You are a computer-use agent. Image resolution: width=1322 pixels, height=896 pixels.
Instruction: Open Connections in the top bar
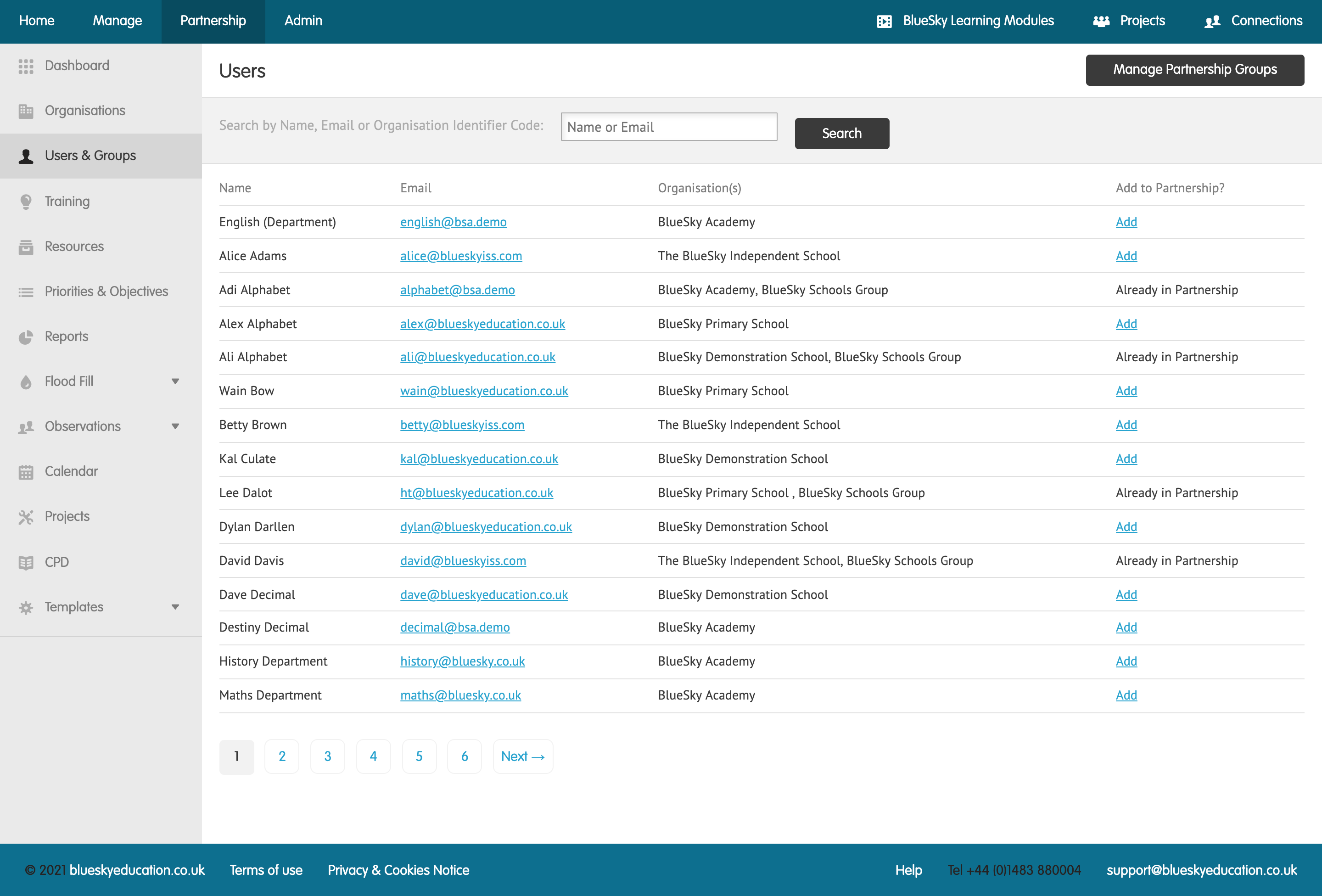coord(1253,21)
